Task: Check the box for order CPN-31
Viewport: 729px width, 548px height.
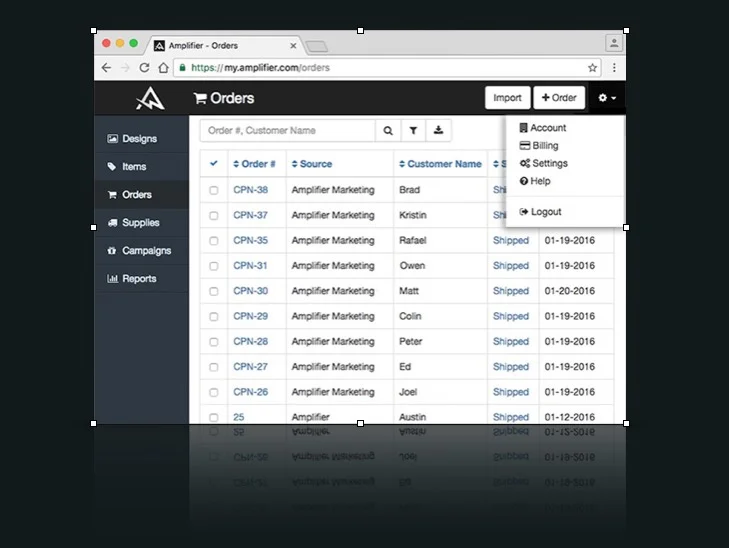Action: pos(213,266)
